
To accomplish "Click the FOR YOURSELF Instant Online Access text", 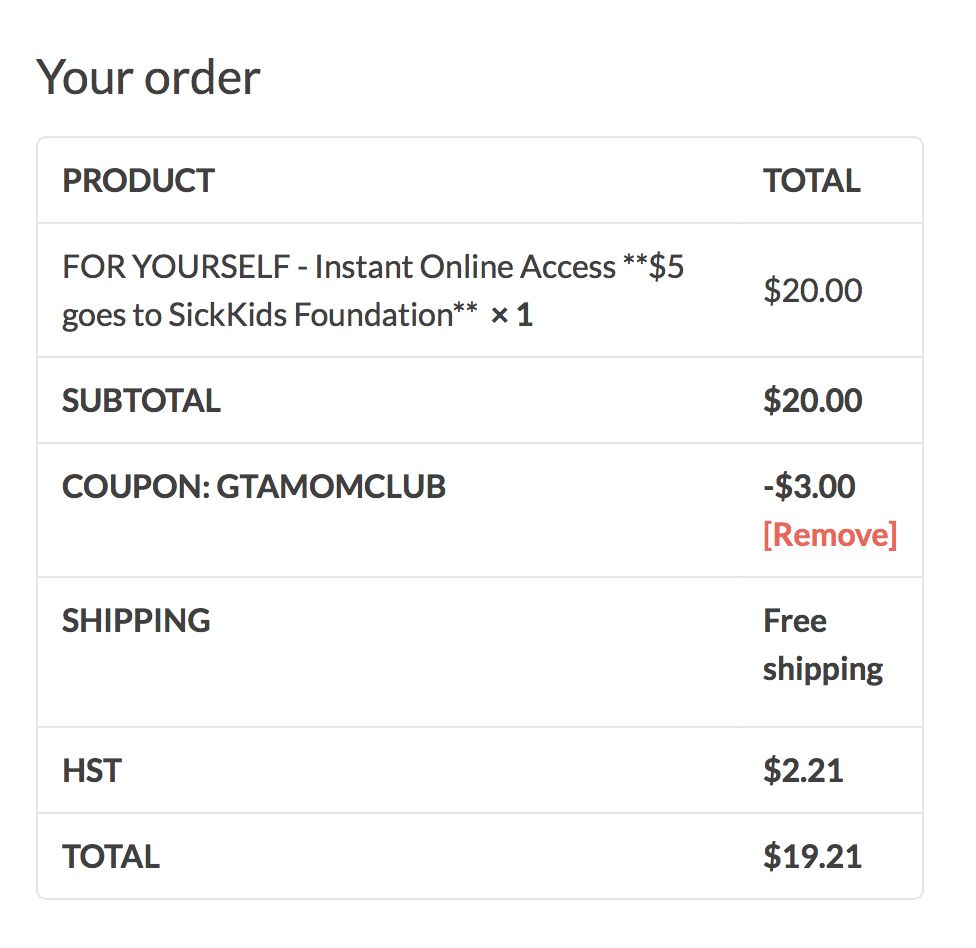I will pyautogui.click(x=339, y=267).
